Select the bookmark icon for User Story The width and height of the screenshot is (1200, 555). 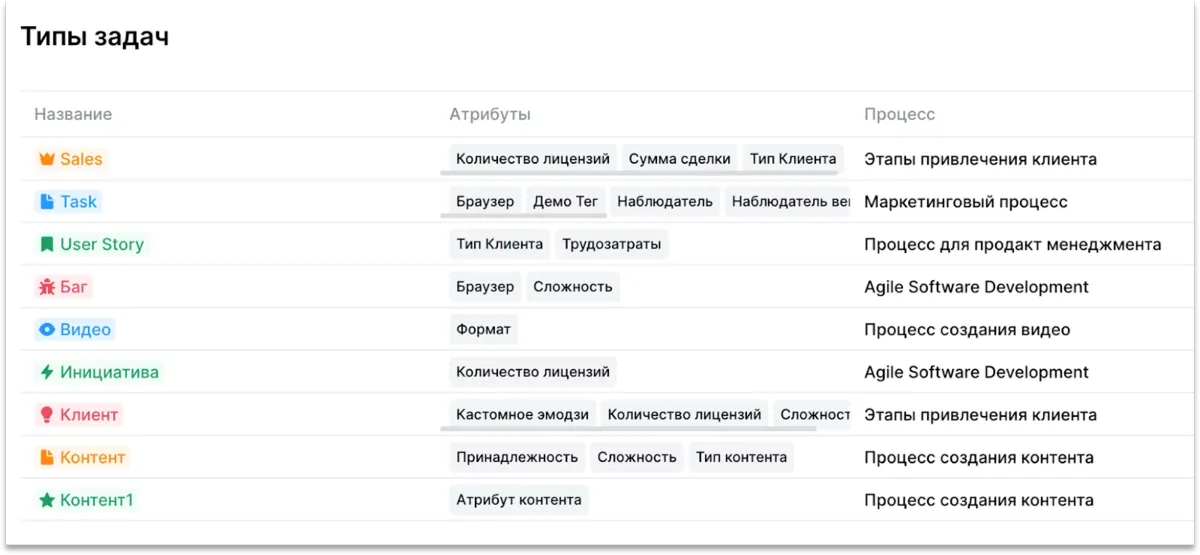click(x=46, y=244)
